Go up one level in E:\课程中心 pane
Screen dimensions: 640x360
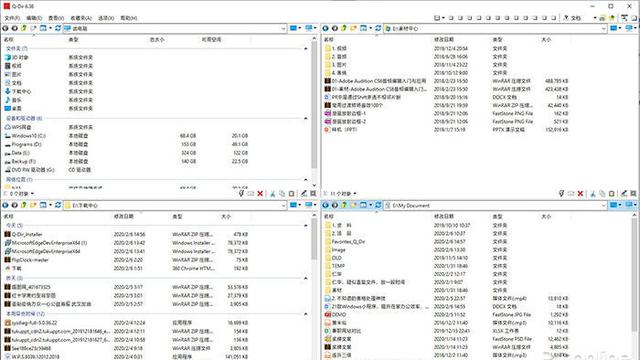(x=344, y=28)
